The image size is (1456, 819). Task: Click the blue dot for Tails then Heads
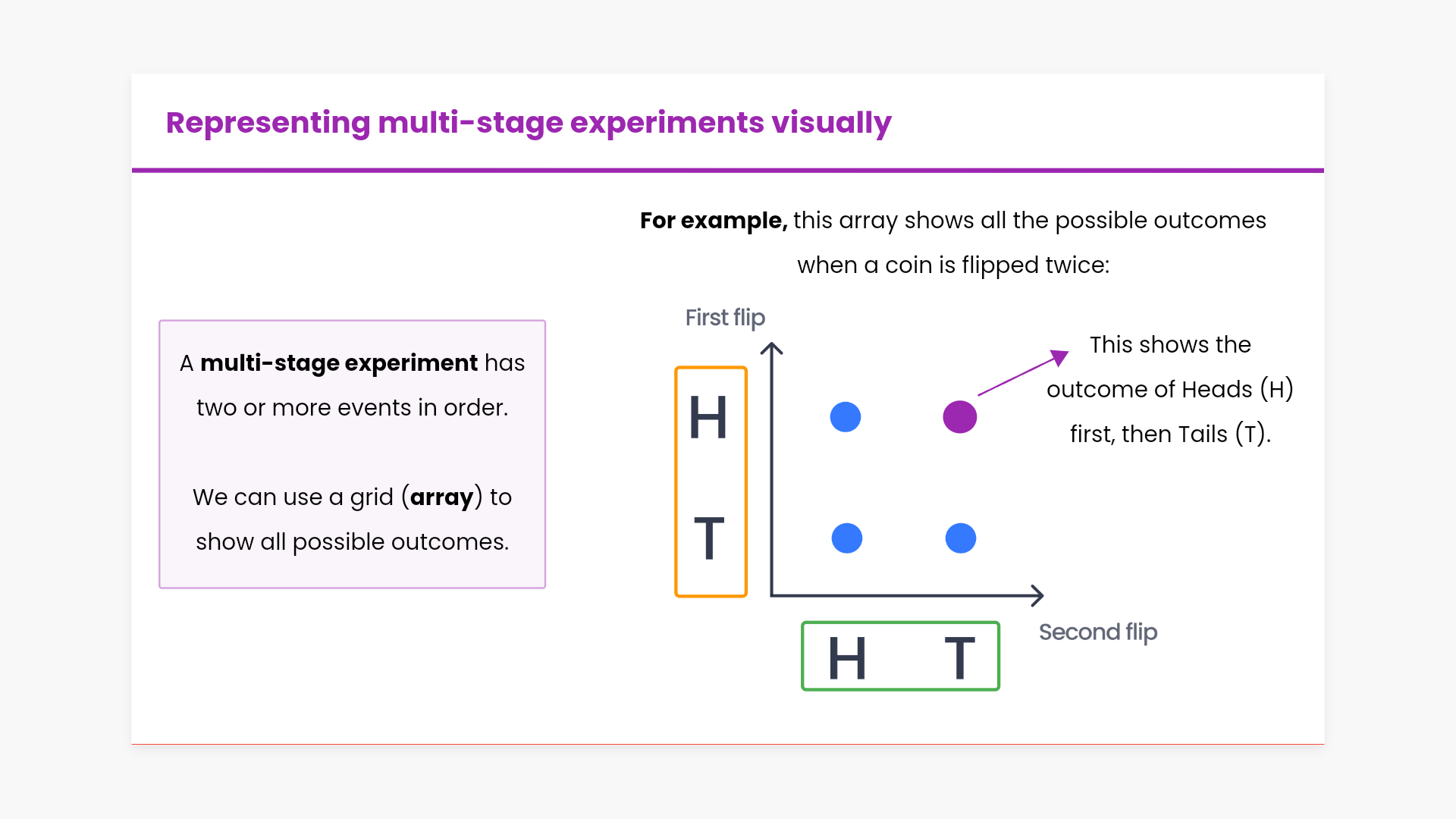(x=847, y=538)
